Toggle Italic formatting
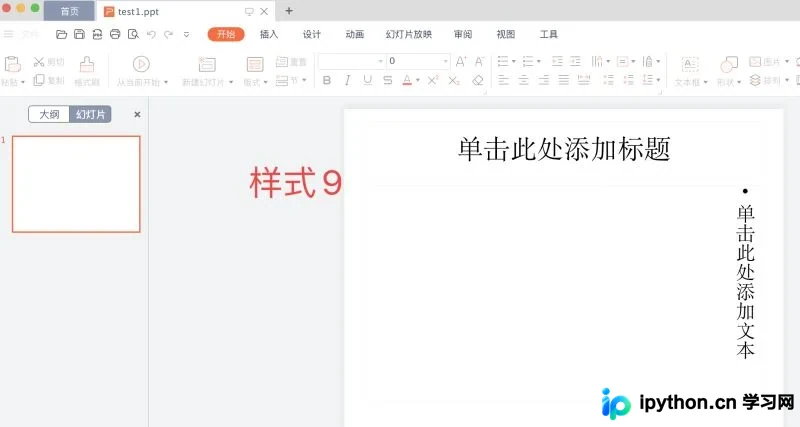 (x=347, y=80)
